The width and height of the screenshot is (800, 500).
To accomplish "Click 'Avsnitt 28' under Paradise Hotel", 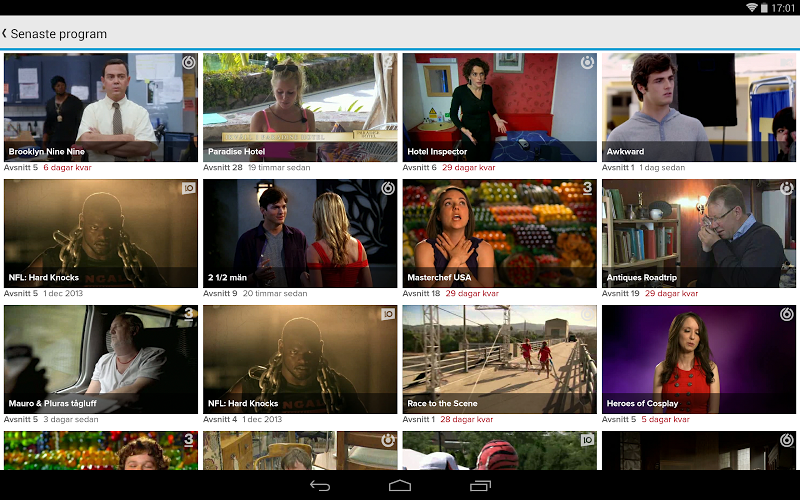I will (223, 167).
